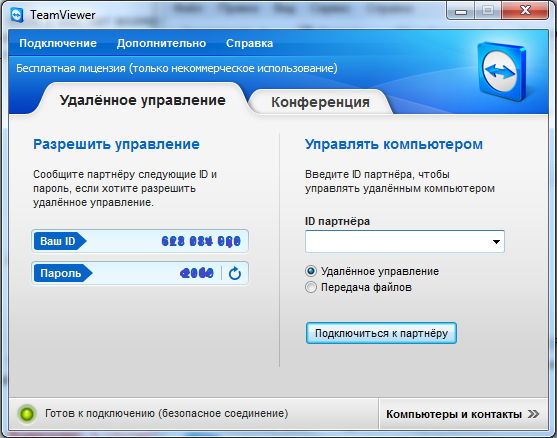This screenshot has height=438, width=557.
Task: Click the Подключиться к партнёру button
Action: pos(381,333)
